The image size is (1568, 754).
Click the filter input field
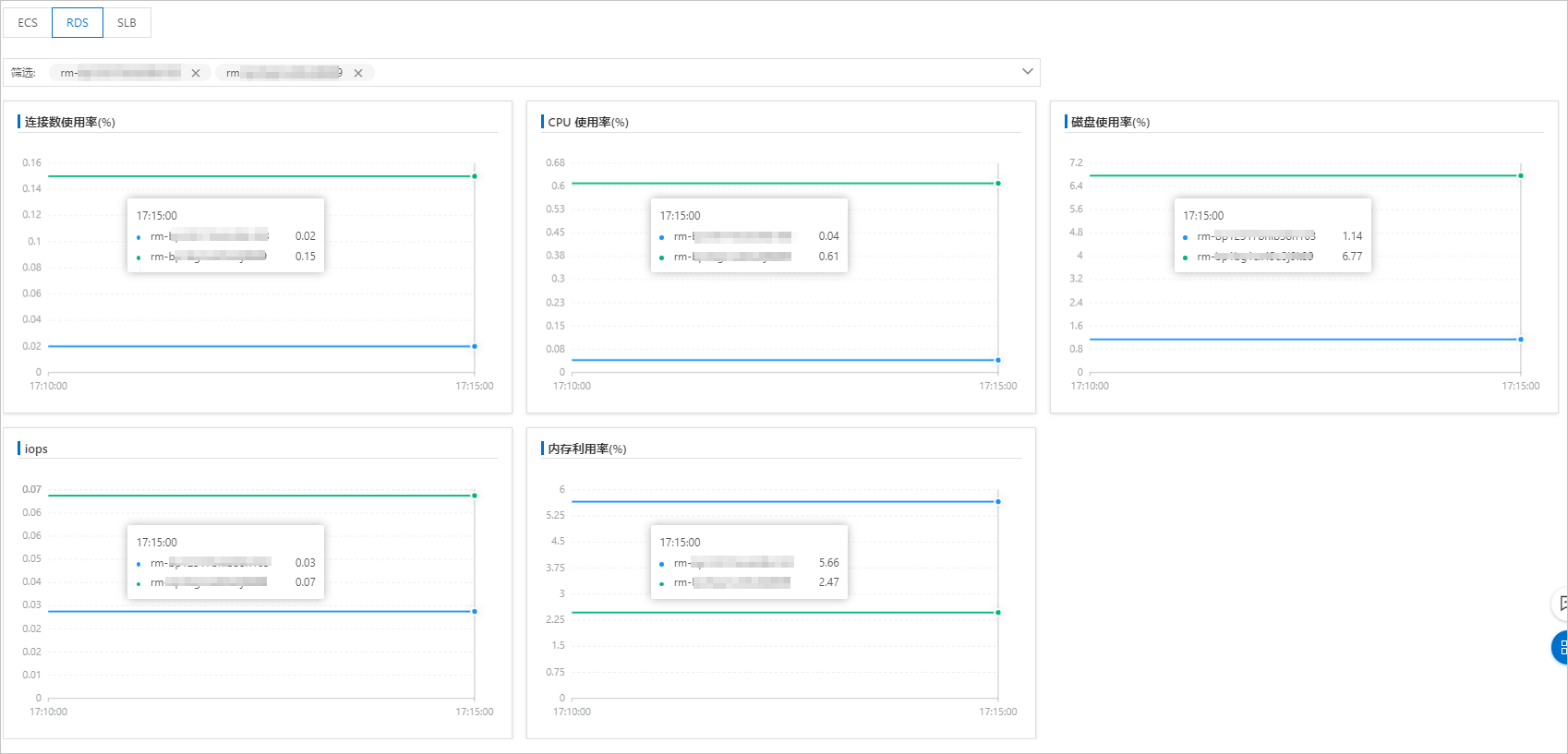click(522, 73)
